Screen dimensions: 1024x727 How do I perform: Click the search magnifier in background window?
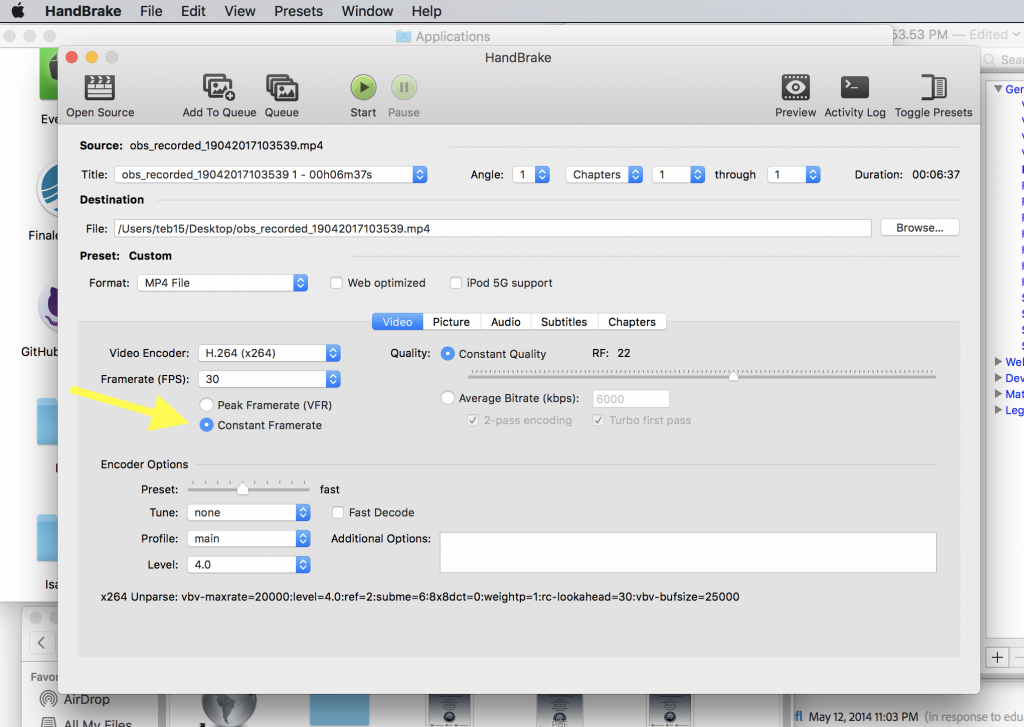pos(989,60)
